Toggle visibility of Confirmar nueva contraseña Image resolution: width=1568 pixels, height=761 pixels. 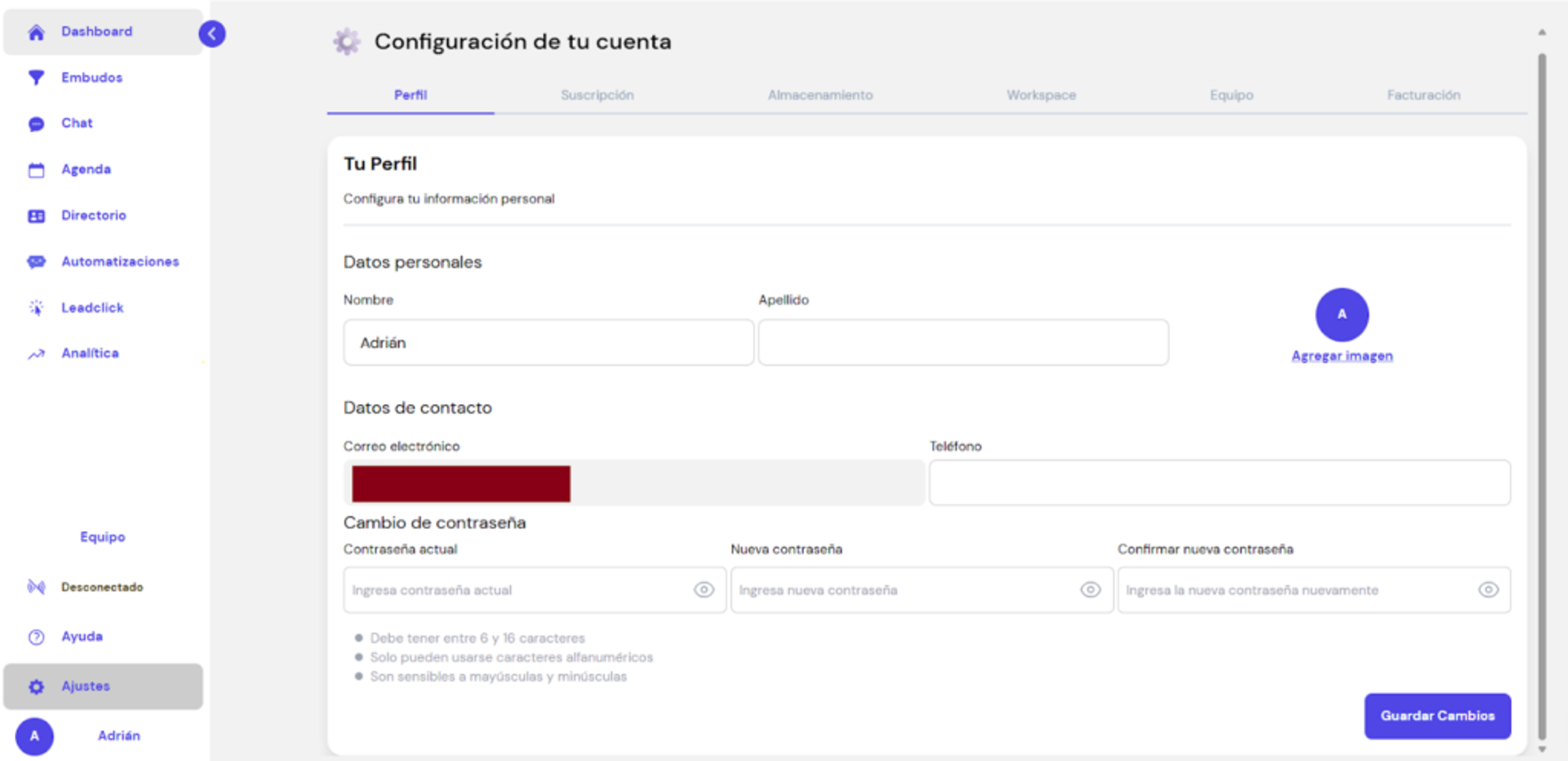point(1488,589)
